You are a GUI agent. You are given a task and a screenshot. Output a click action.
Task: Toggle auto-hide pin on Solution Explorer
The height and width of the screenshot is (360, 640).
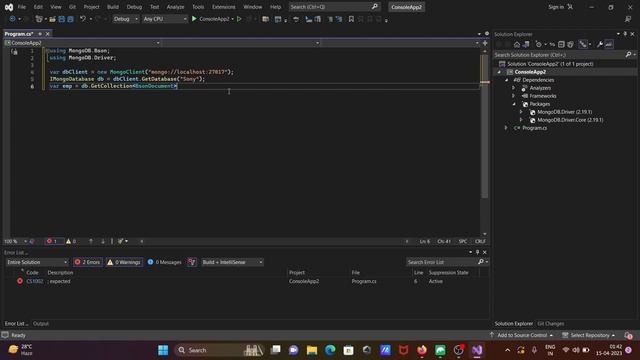625,34
